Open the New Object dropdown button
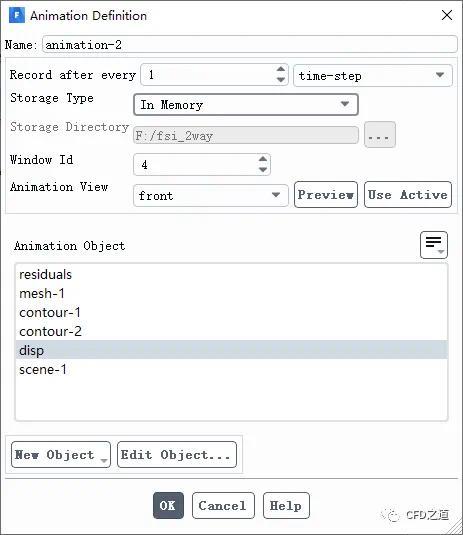The width and height of the screenshot is (463, 535). (x=61, y=454)
